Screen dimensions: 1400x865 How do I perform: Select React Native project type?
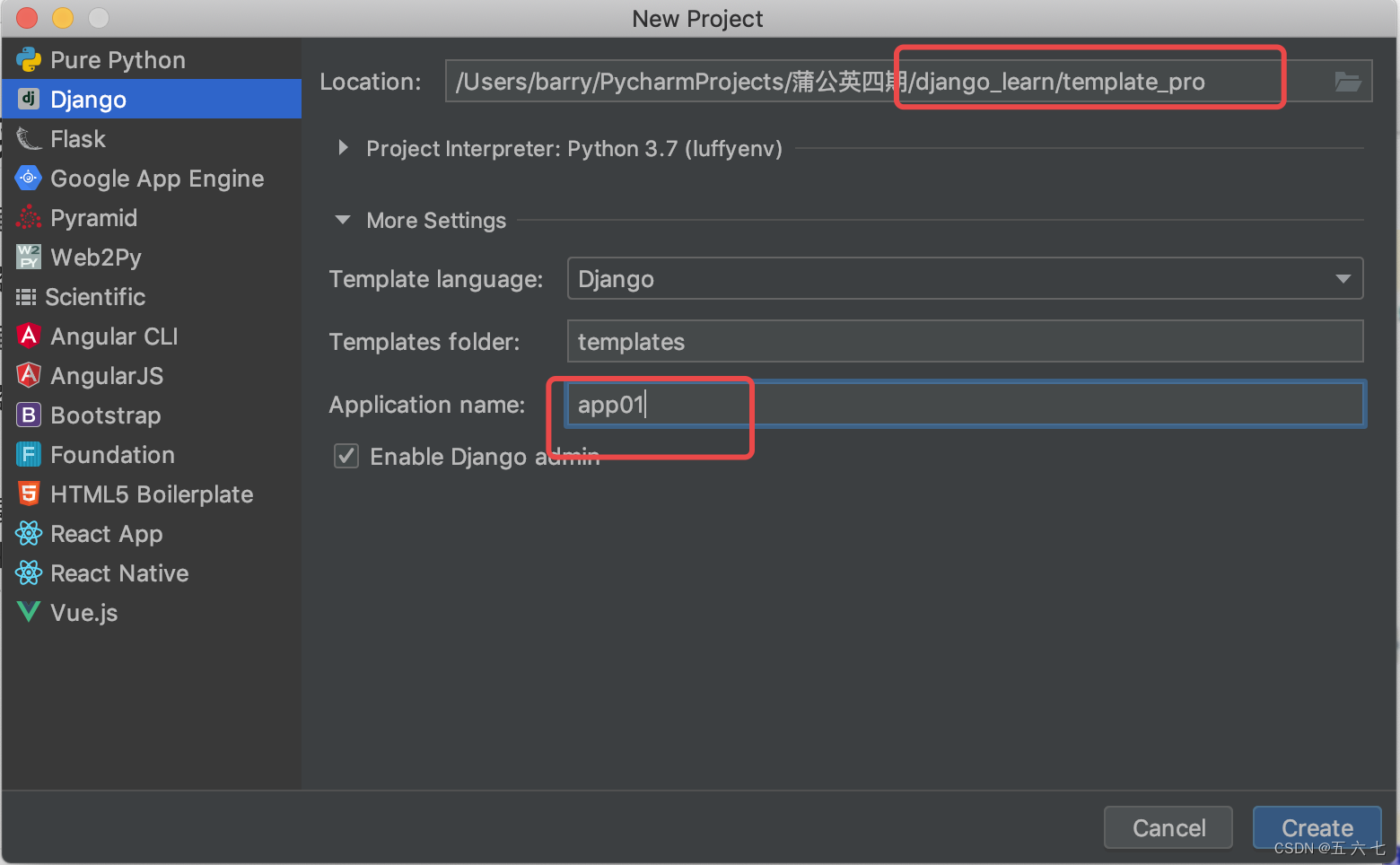(x=151, y=573)
